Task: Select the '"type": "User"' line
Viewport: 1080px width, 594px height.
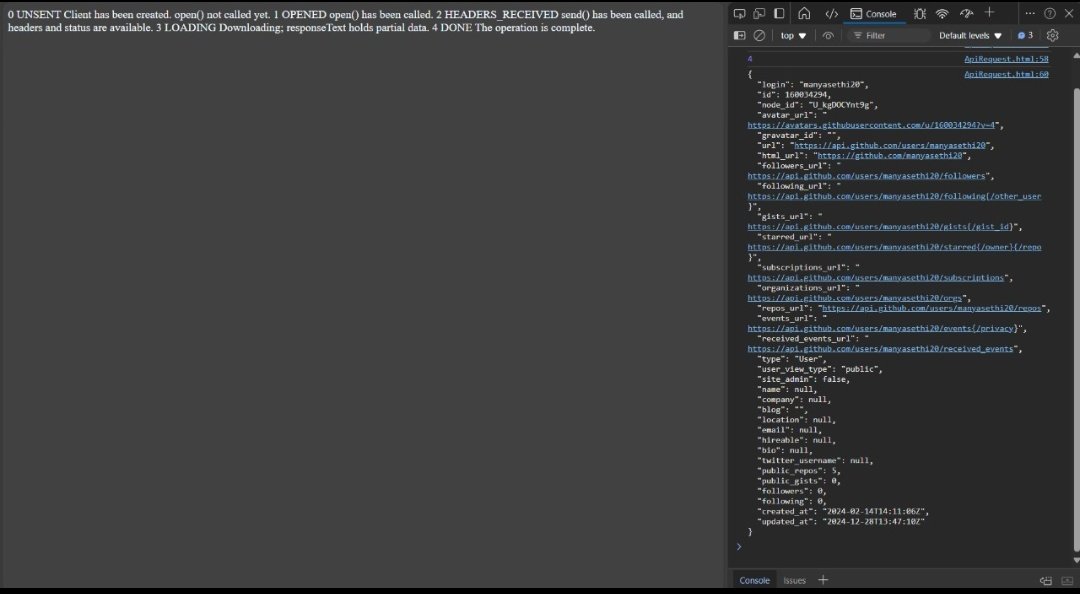Action: click(x=791, y=359)
